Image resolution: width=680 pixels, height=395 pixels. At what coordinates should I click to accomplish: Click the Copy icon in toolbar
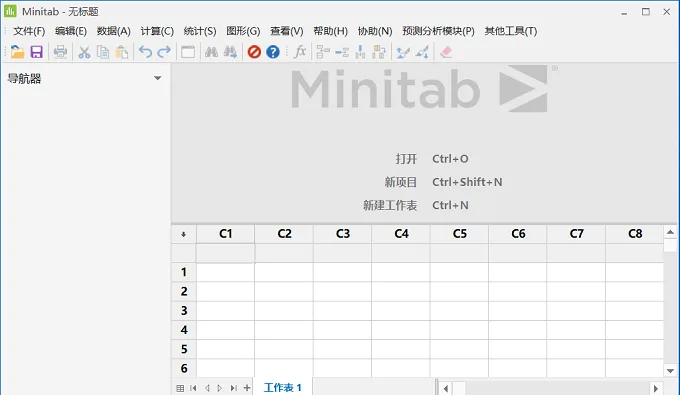[103, 52]
